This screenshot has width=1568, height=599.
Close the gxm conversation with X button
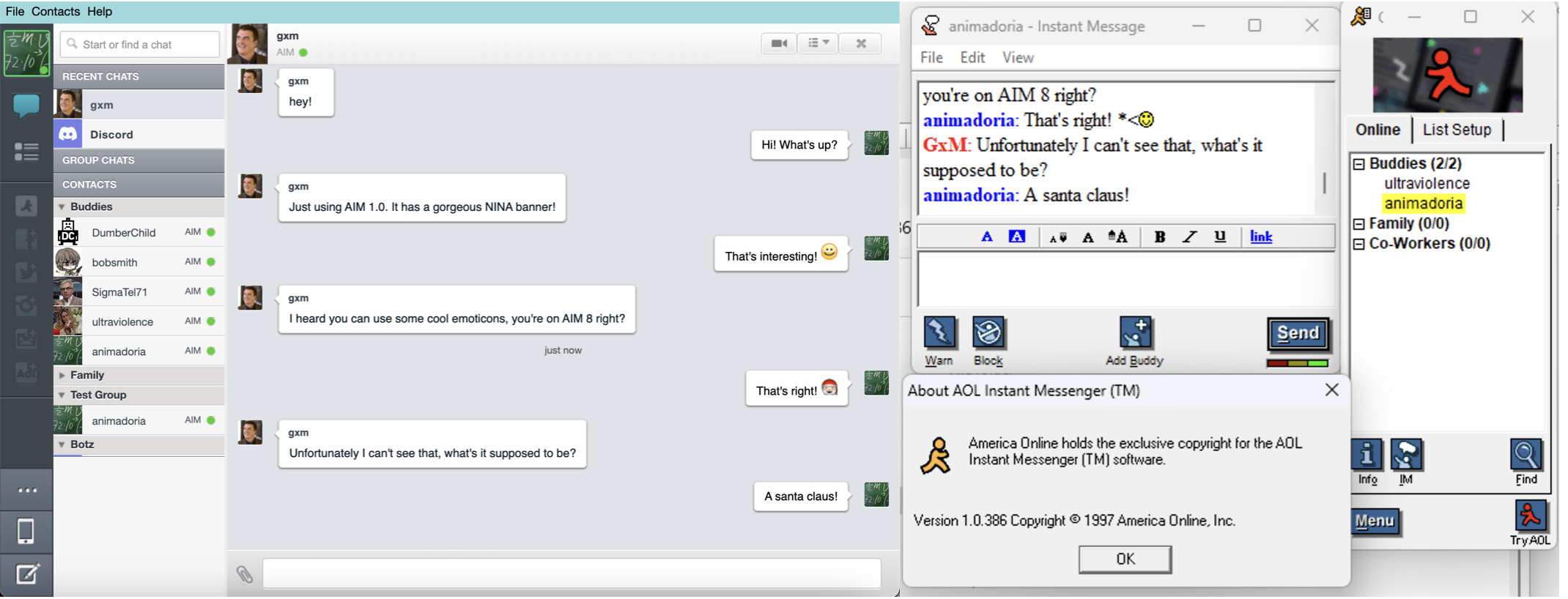tap(861, 44)
